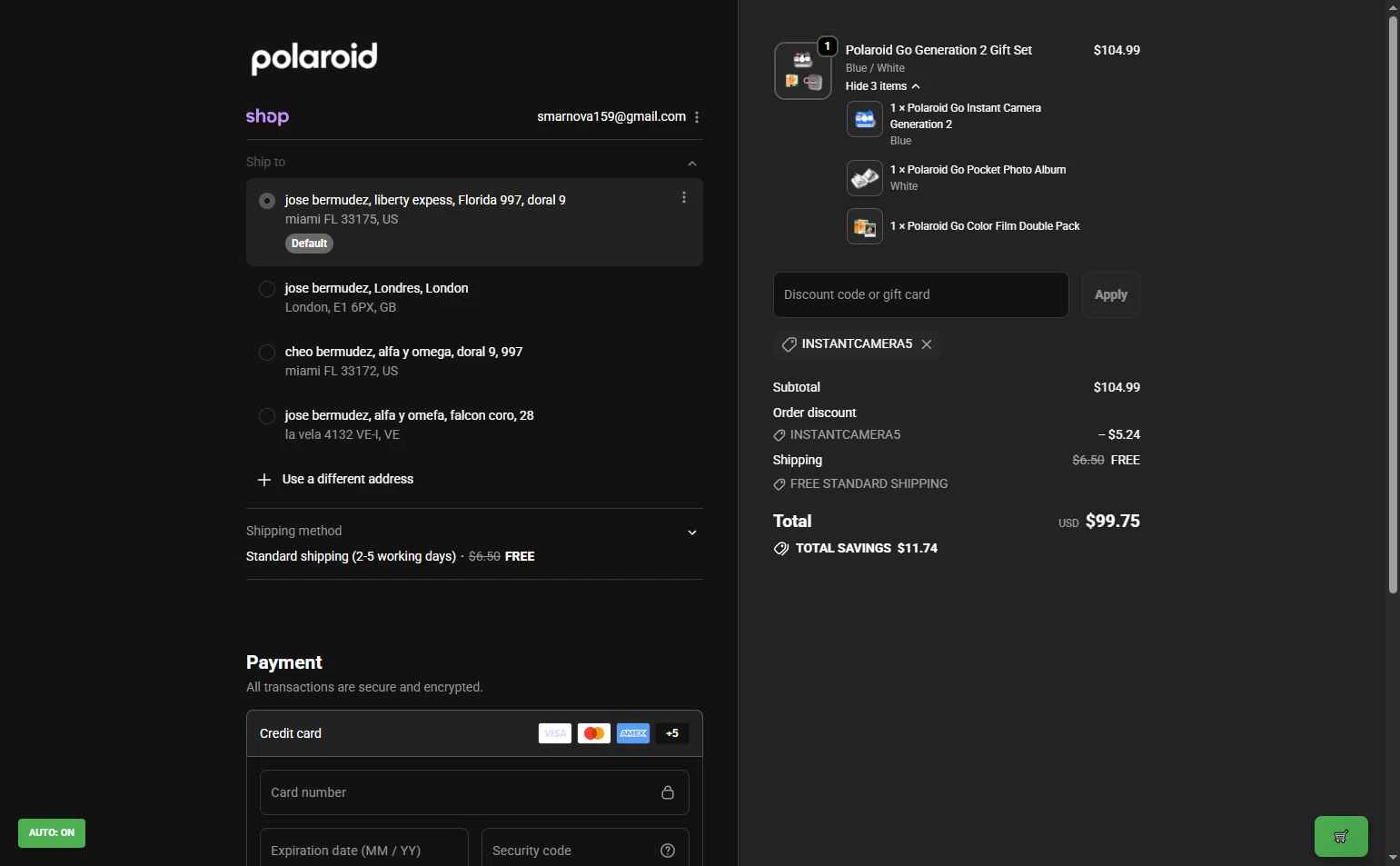1400x866 pixels.
Task: Select the falcon coro la vela address
Action: [x=267, y=416]
